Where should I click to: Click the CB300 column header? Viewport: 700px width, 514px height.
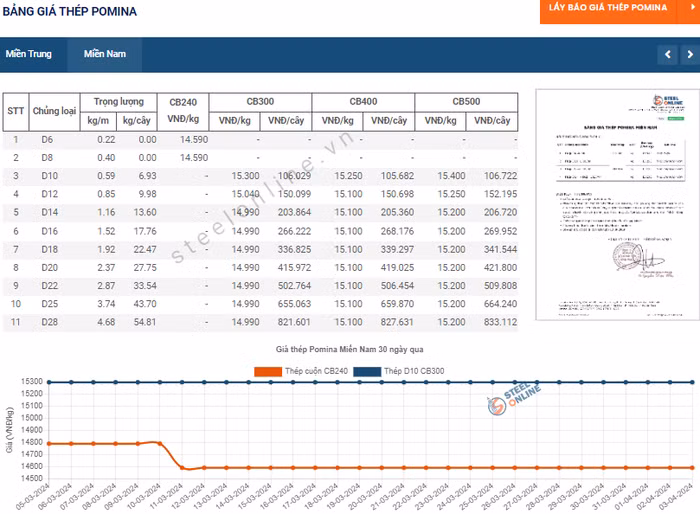pos(260,102)
